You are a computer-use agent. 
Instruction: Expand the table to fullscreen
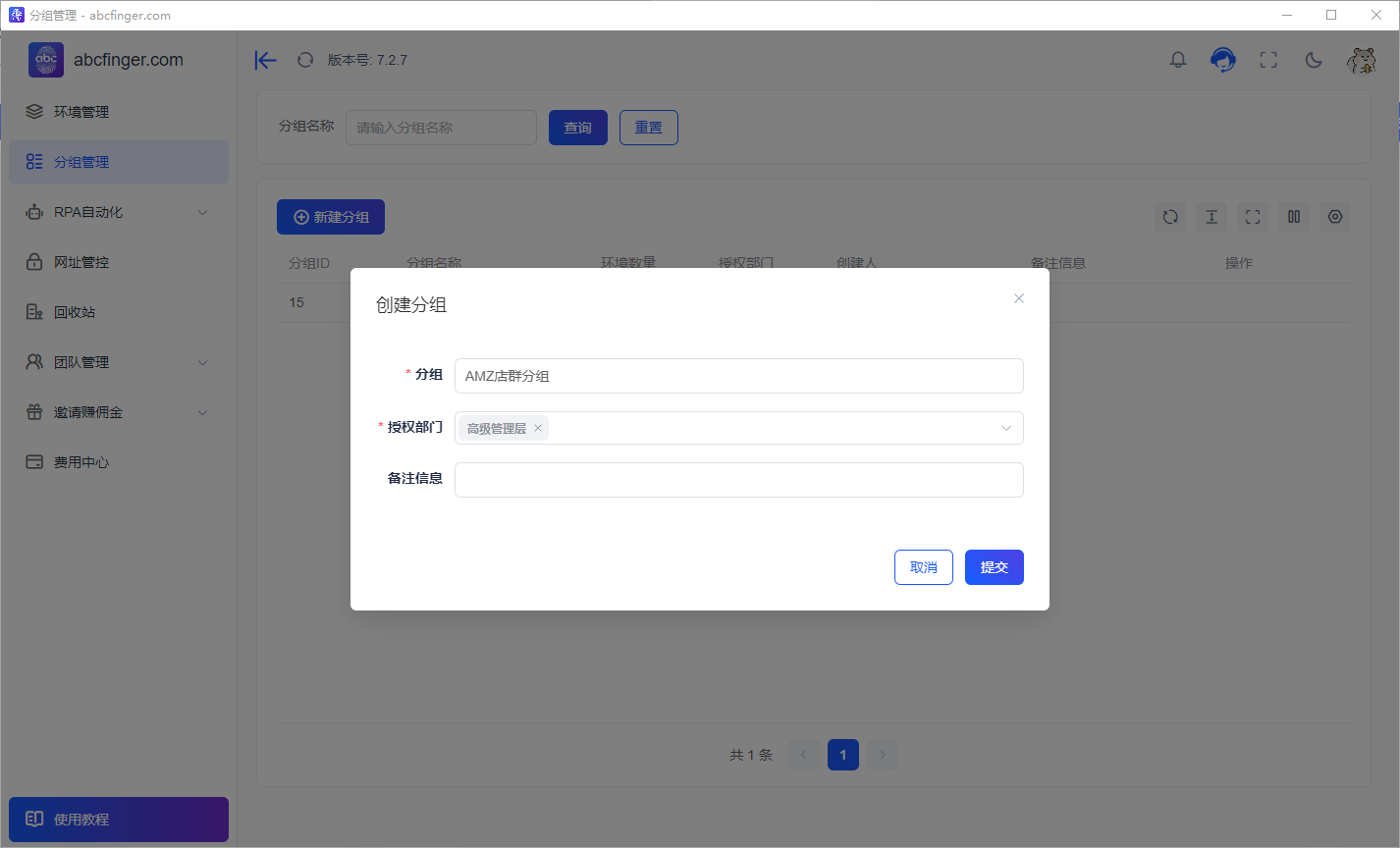tap(1253, 217)
